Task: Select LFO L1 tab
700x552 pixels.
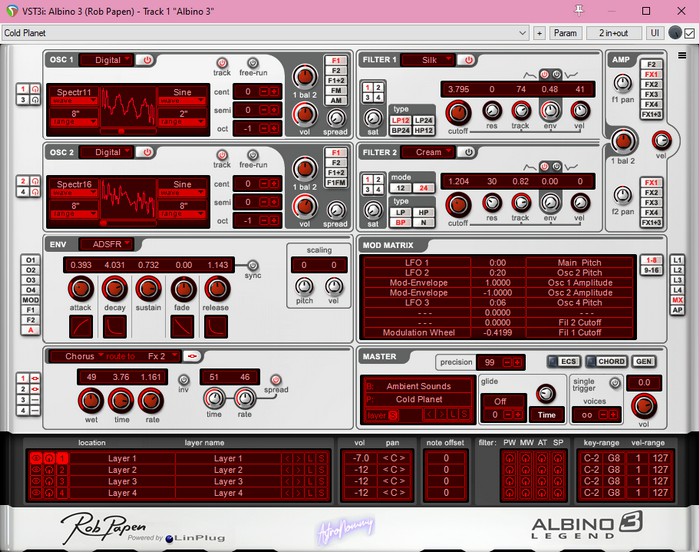Action: [x=677, y=260]
